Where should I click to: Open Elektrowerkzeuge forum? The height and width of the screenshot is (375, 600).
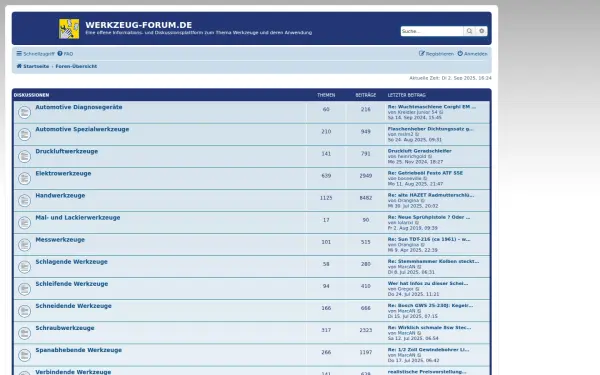click(x=63, y=173)
